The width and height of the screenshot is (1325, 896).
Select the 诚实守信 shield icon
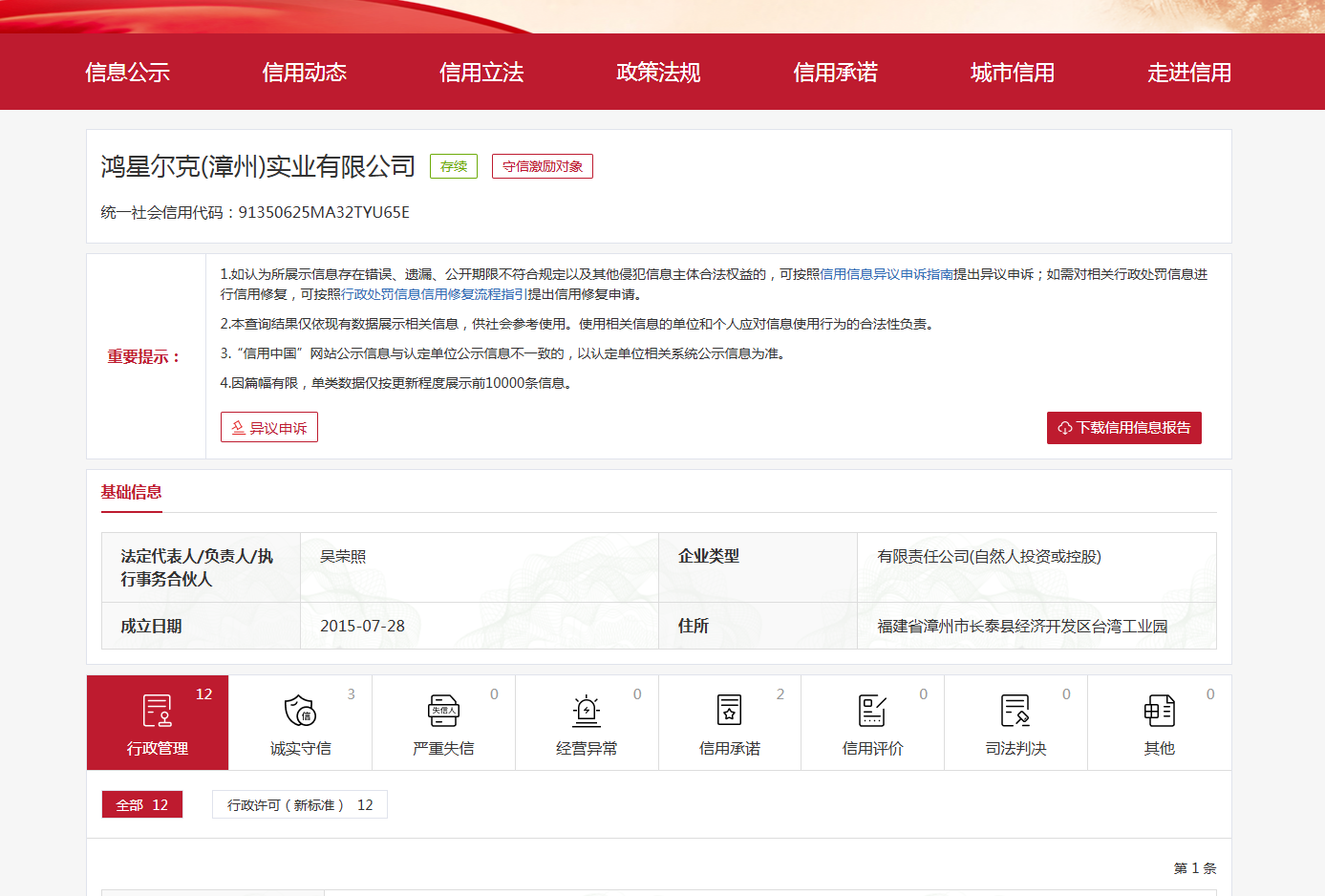(x=300, y=711)
